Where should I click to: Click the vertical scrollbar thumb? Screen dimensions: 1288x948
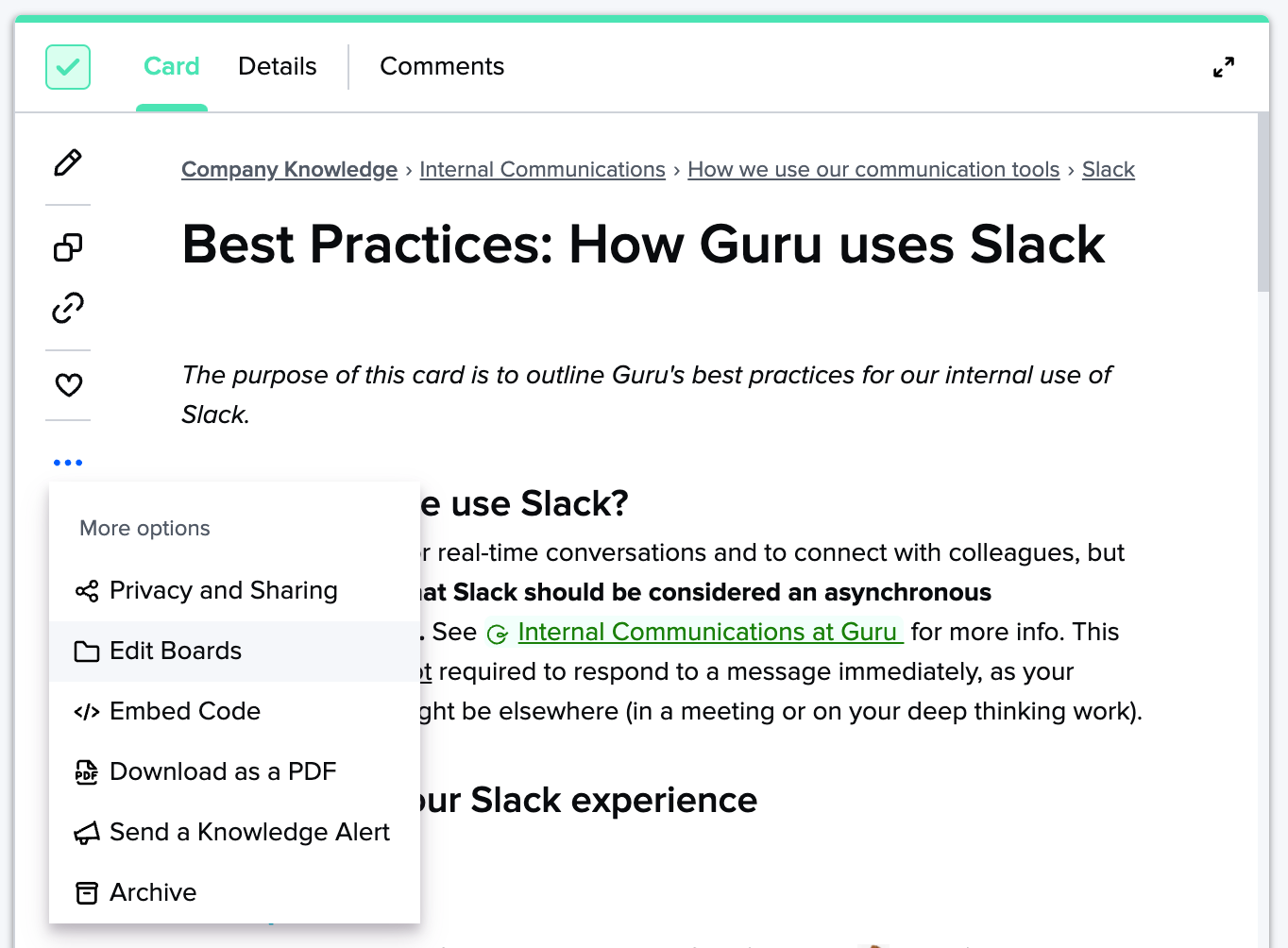point(1263,202)
